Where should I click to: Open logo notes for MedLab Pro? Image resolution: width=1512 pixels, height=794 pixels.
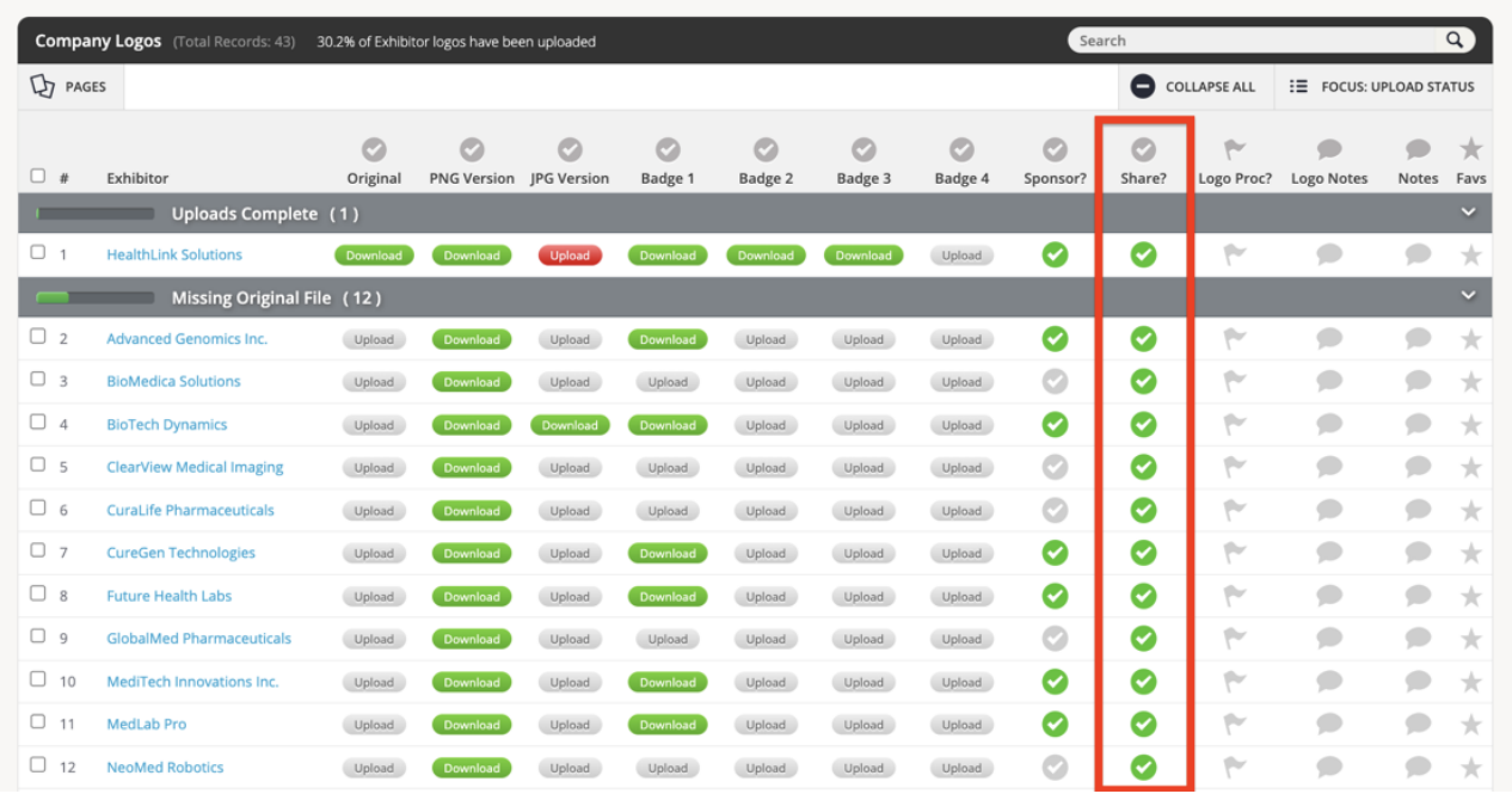(1329, 724)
